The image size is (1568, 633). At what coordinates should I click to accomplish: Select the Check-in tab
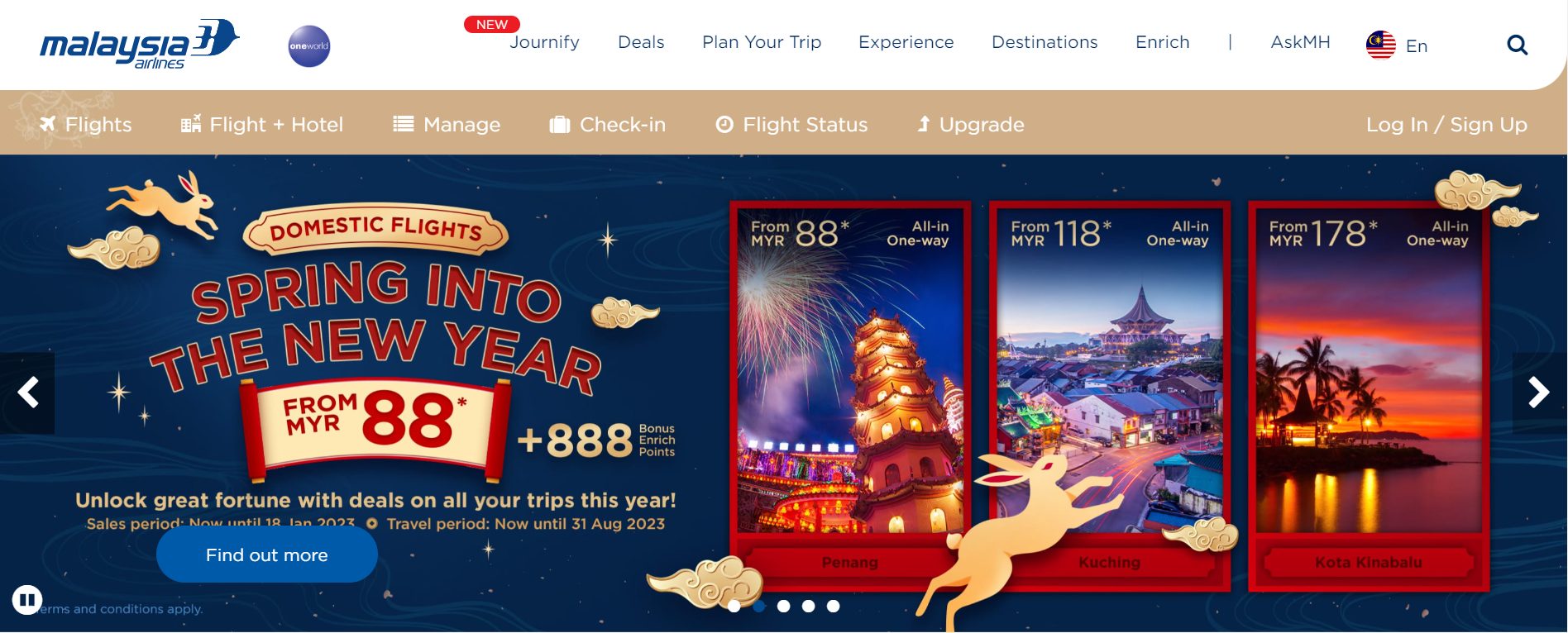click(607, 125)
